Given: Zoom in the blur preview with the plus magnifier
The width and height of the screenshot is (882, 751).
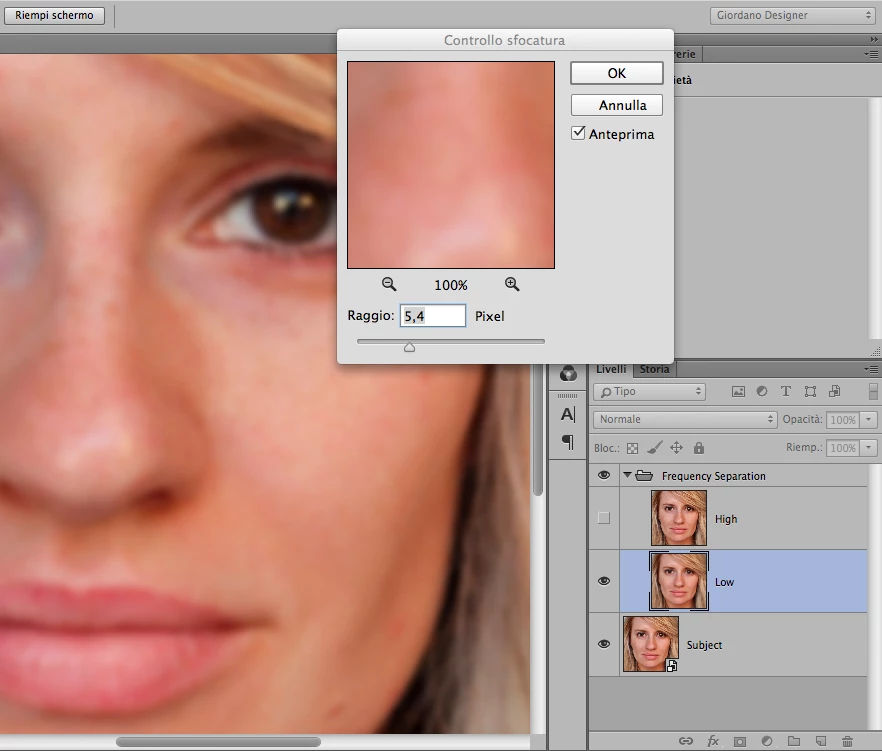Looking at the screenshot, I should [512, 284].
